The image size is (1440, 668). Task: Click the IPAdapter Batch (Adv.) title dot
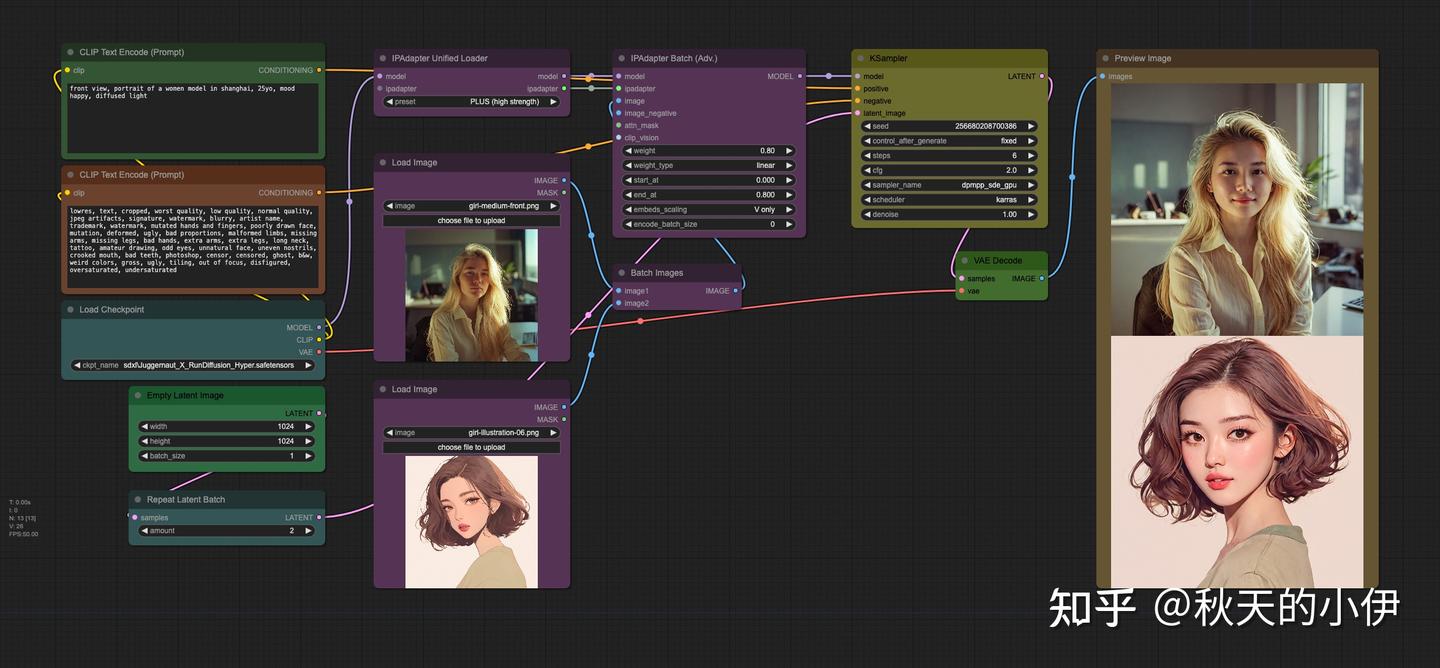coord(621,59)
